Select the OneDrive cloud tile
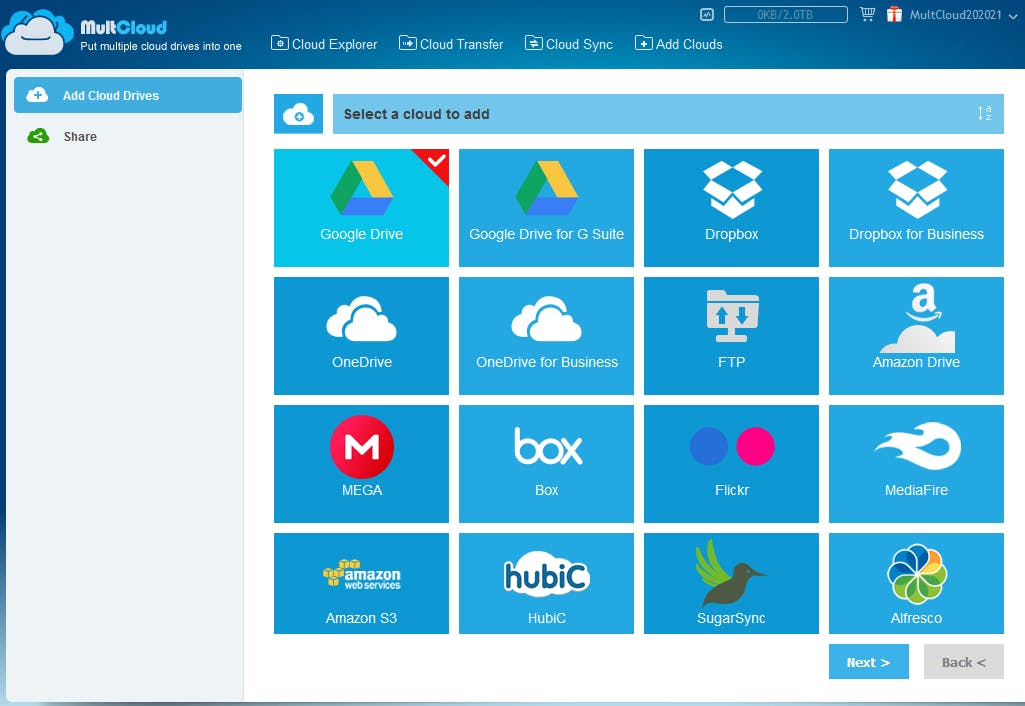 pos(361,336)
